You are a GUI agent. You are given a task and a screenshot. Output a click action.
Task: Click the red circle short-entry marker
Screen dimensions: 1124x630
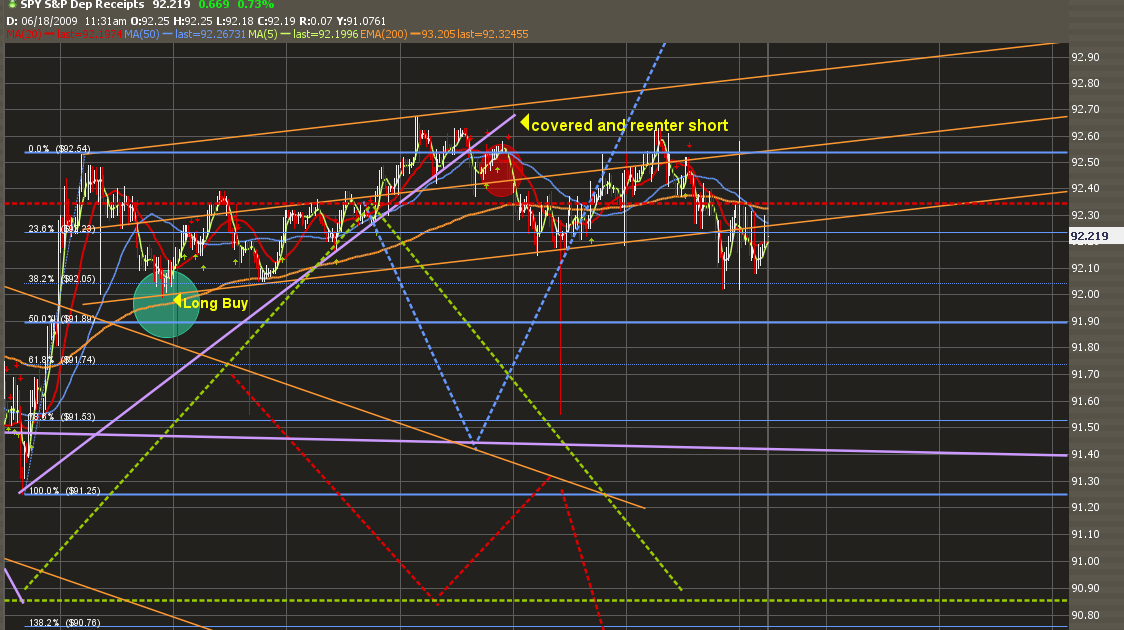(501, 171)
